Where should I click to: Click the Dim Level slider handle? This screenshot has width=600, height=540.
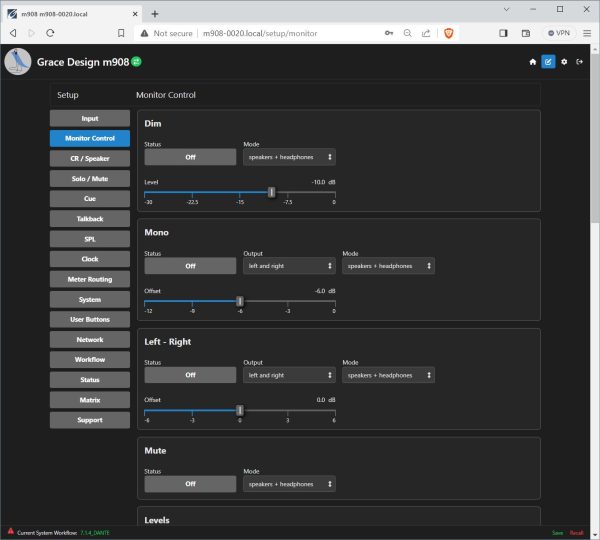tap(272, 192)
